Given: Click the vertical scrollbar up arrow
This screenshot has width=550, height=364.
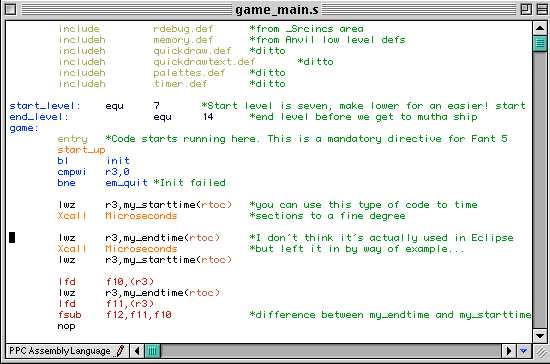Looking at the screenshot, I should [540, 28].
